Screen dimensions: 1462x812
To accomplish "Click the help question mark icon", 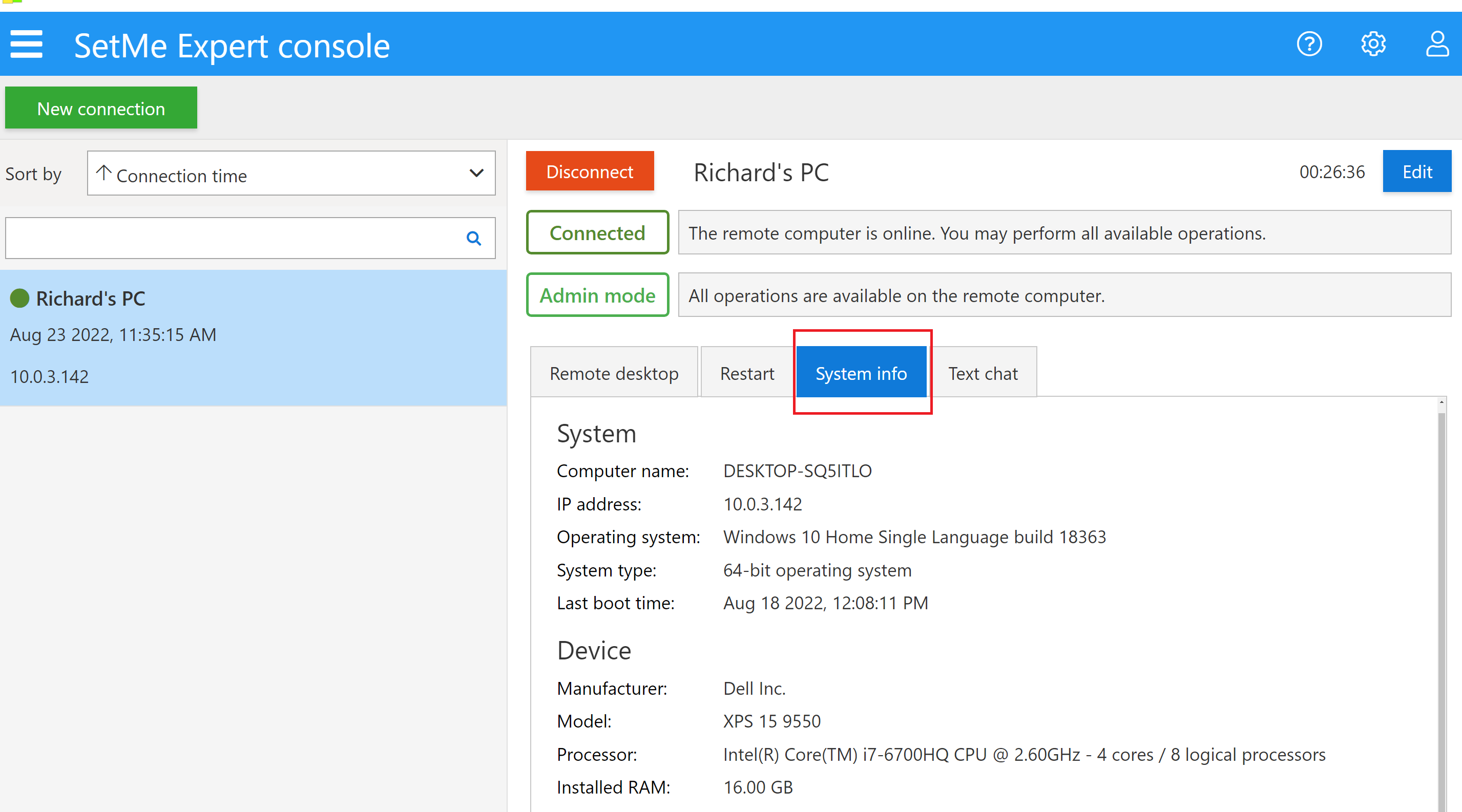I will 1309,44.
